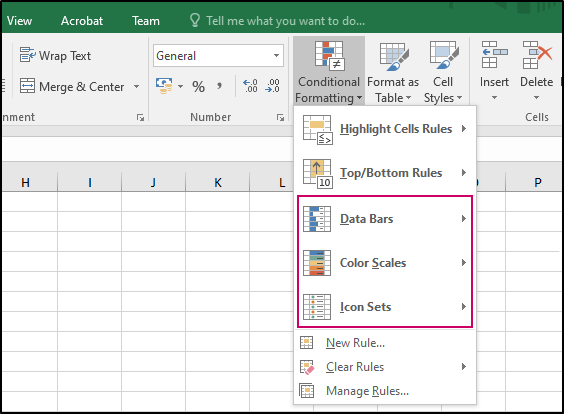Select Data Bars menu text
The width and height of the screenshot is (564, 414).
click(x=367, y=219)
